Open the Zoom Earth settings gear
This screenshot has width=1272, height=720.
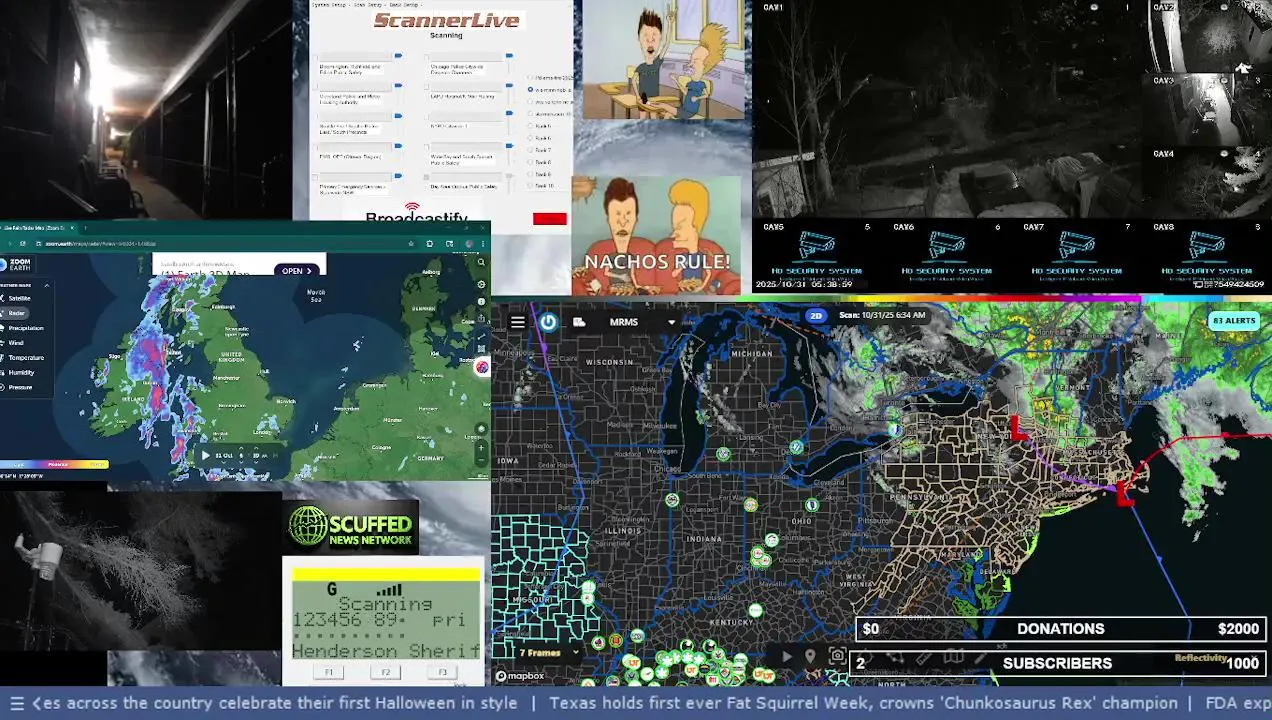point(481,284)
